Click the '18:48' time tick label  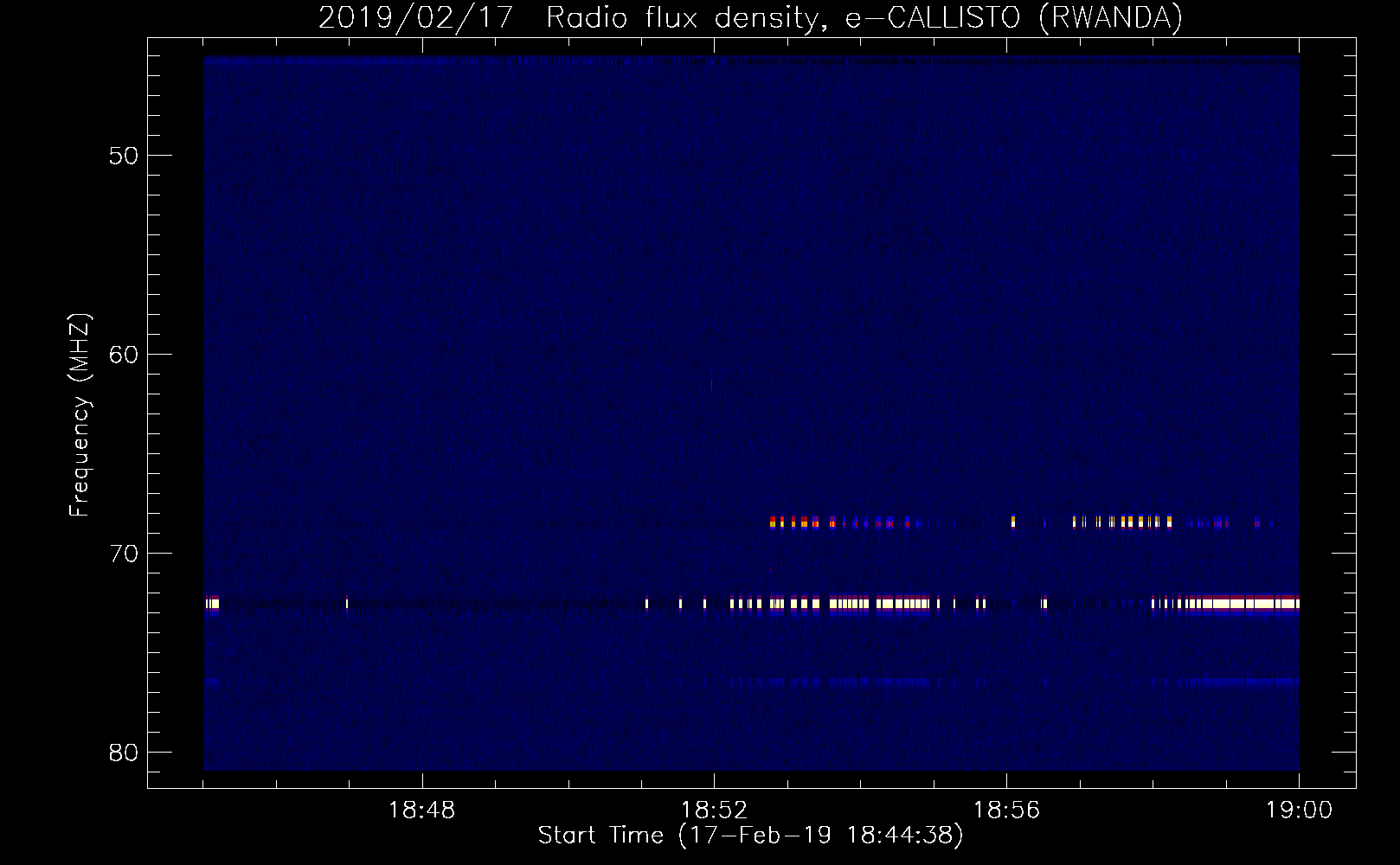point(421,811)
